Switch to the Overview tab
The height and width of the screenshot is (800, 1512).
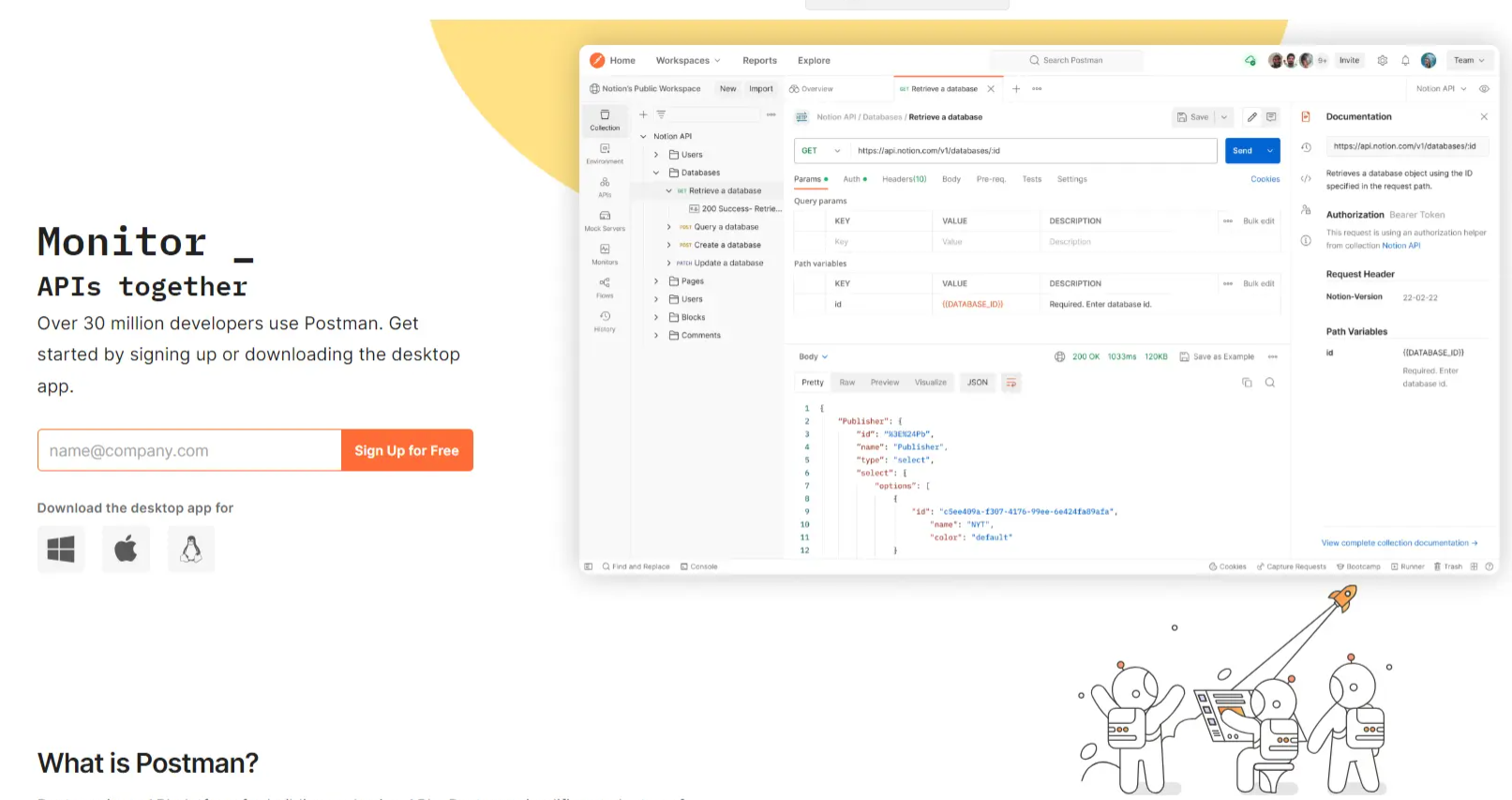pos(812,89)
